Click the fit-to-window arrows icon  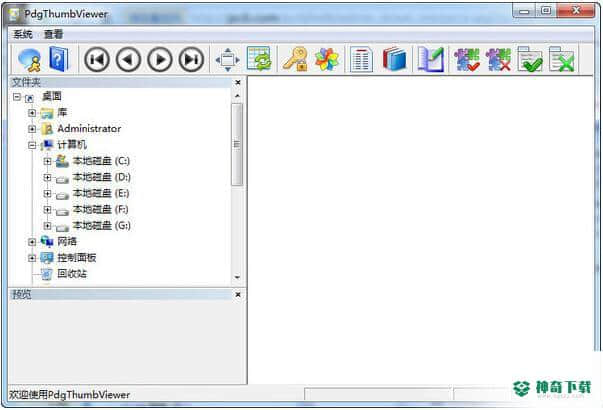point(228,60)
